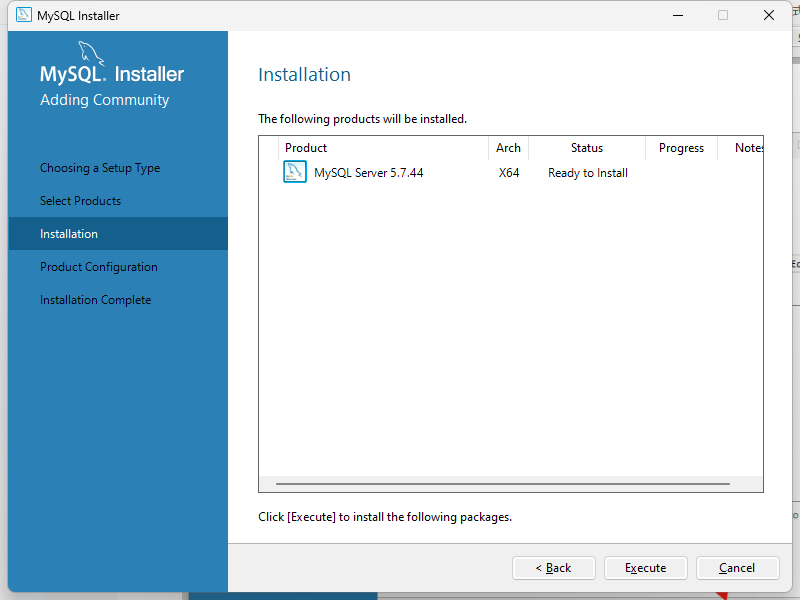Click the 'Click [Execute] to install' instruction text

385,517
